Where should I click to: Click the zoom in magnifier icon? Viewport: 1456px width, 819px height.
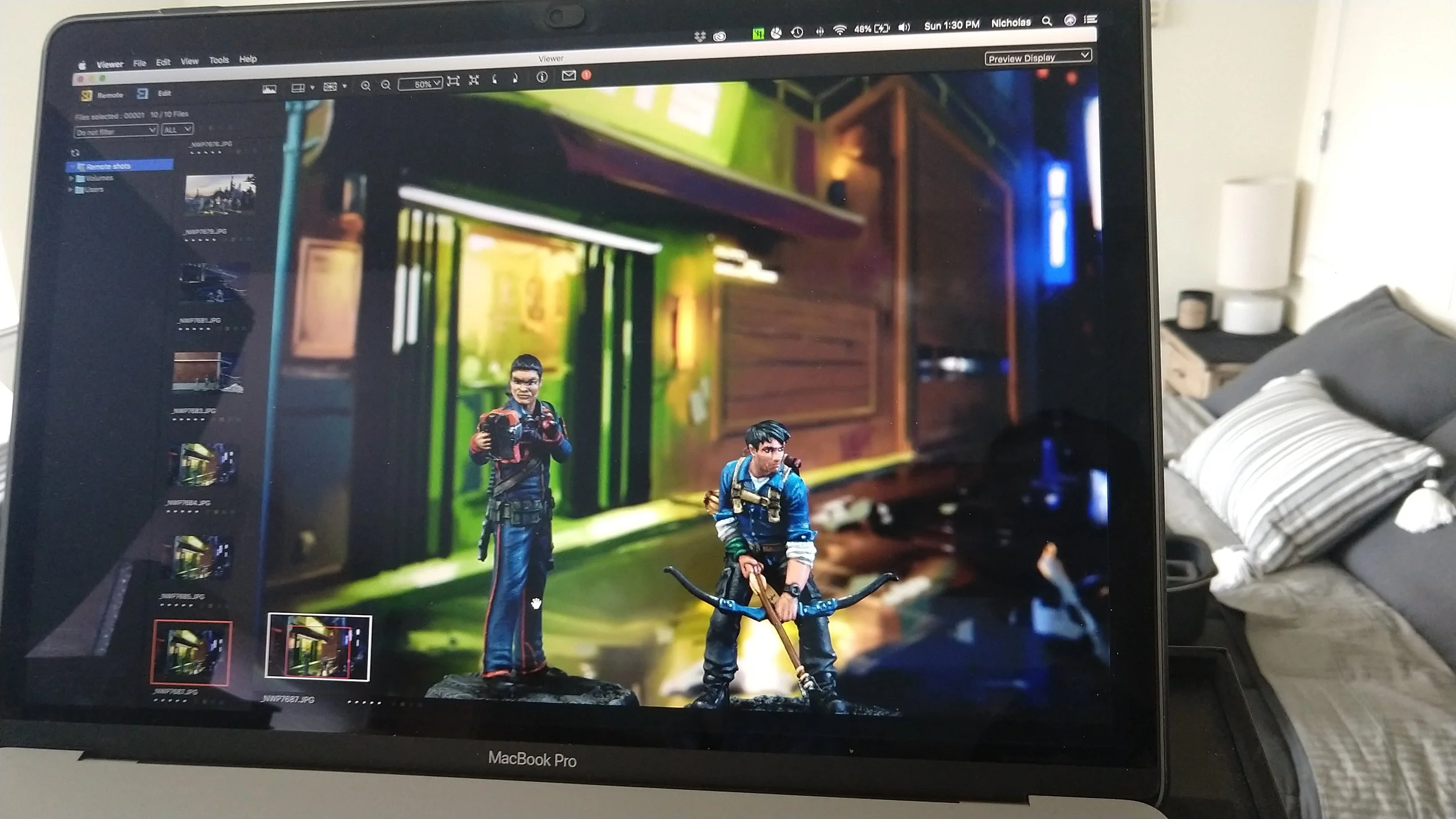tap(365, 86)
